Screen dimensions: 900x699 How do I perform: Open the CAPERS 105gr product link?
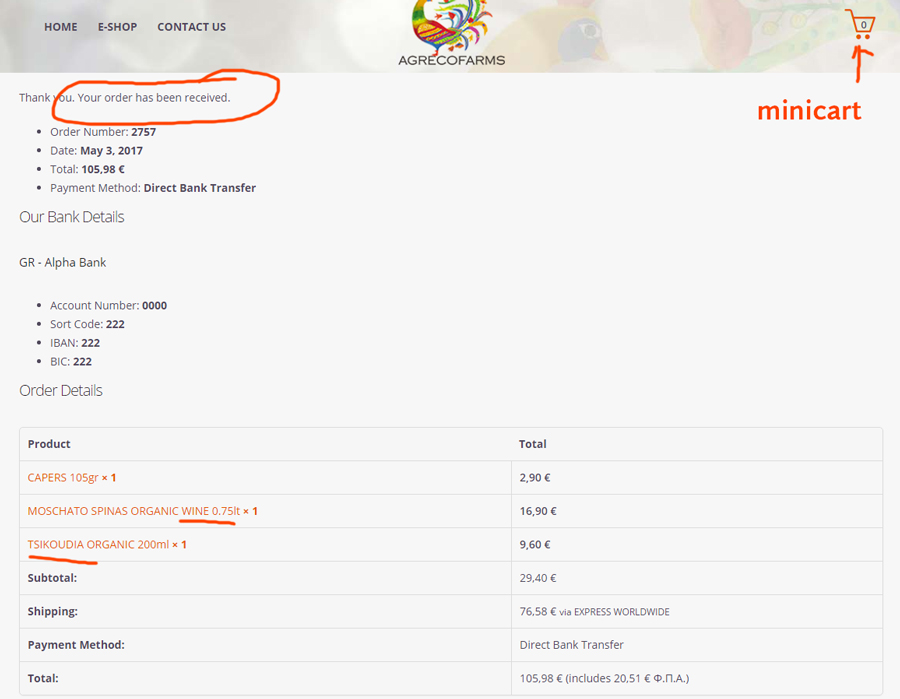coord(63,478)
